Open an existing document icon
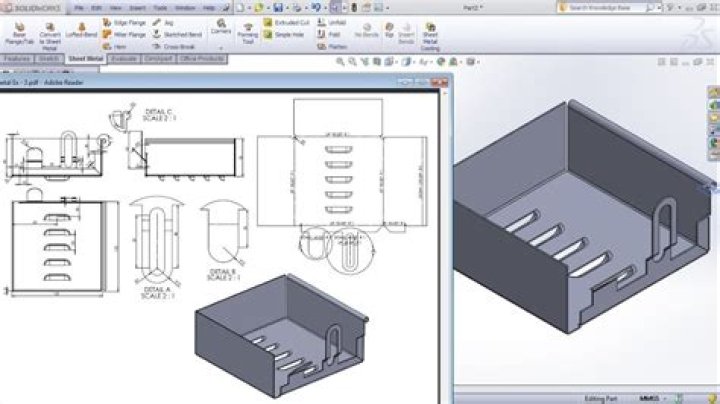 259,7
